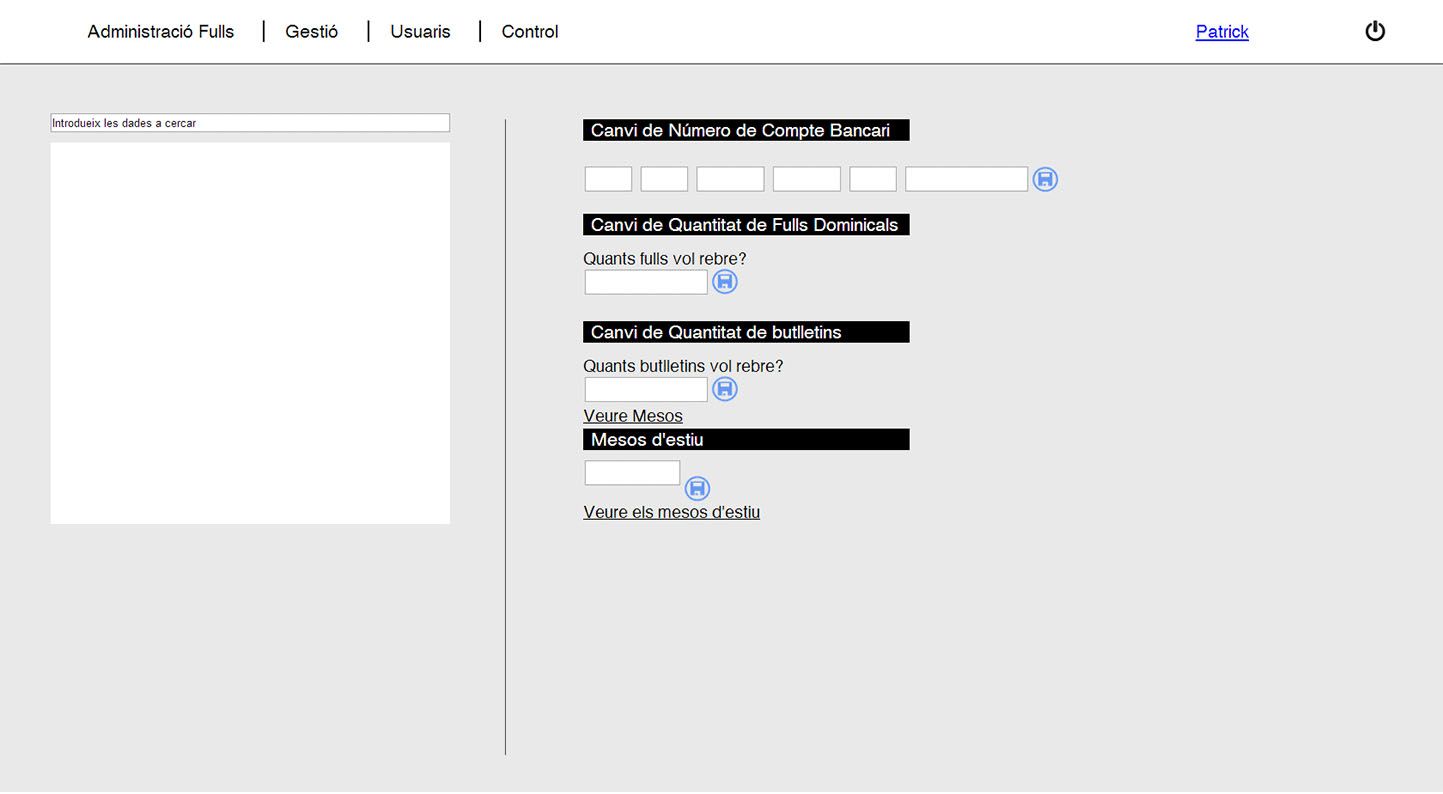
Task: Click the empty search results list box
Action: click(250, 333)
